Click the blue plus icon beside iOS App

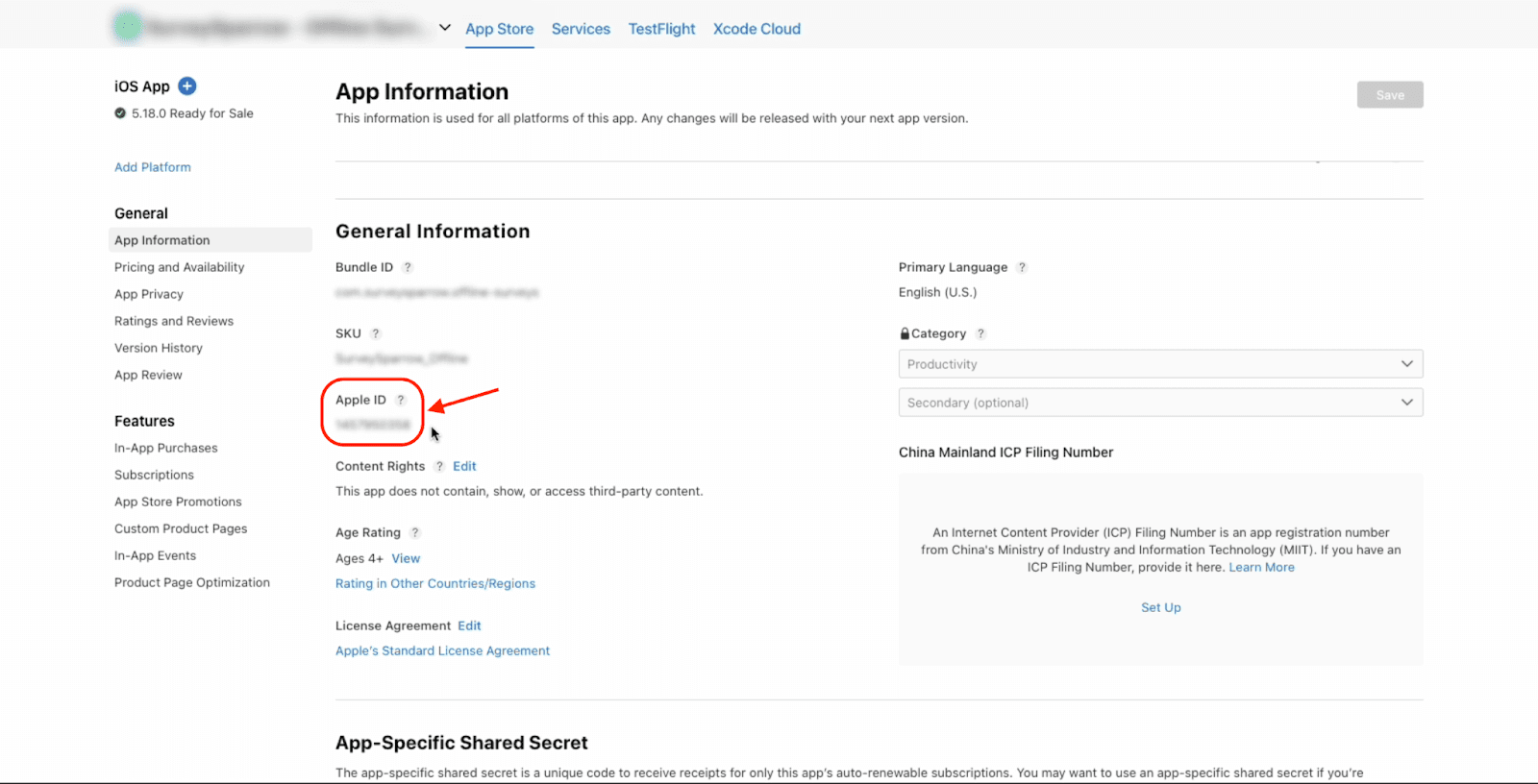click(187, 86)
